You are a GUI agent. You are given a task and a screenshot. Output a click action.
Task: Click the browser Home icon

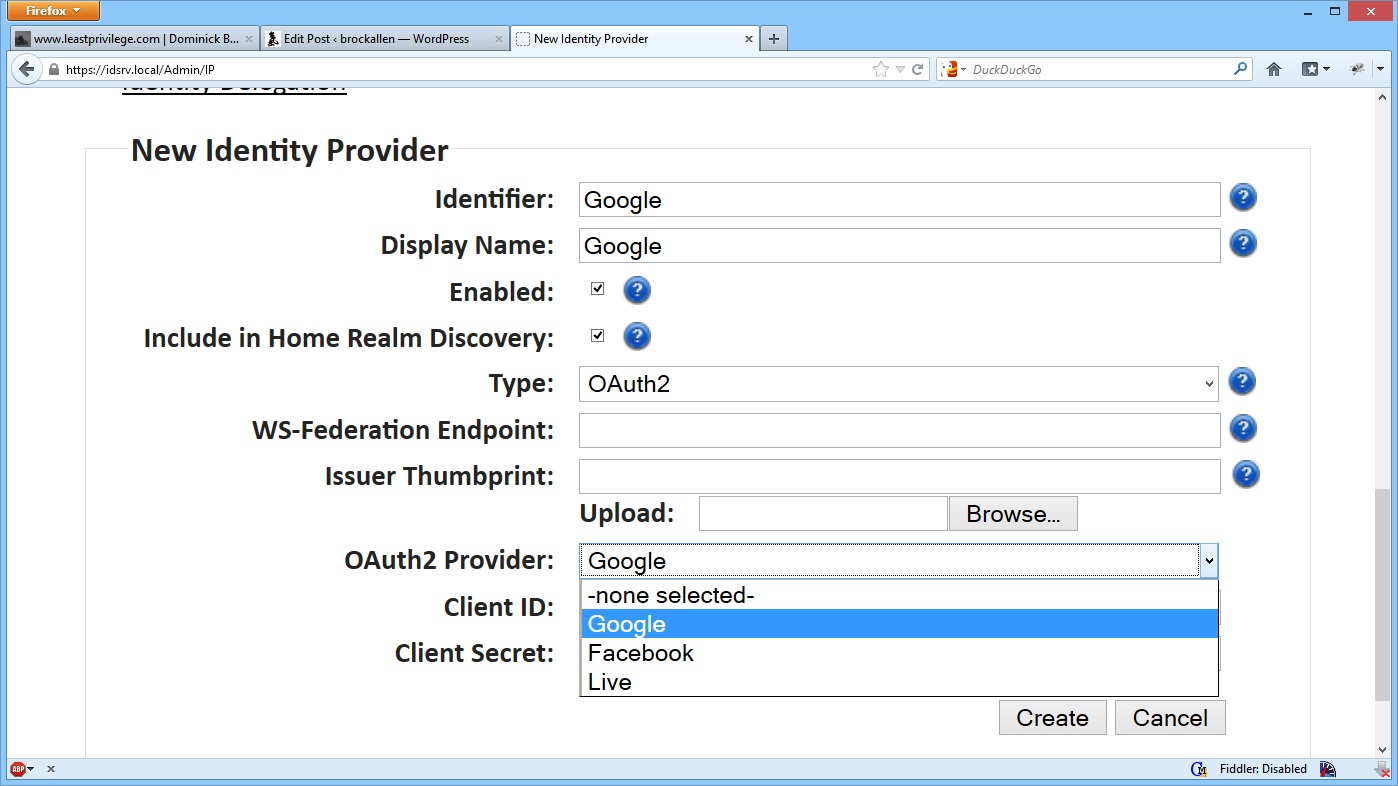point(1274,69)
